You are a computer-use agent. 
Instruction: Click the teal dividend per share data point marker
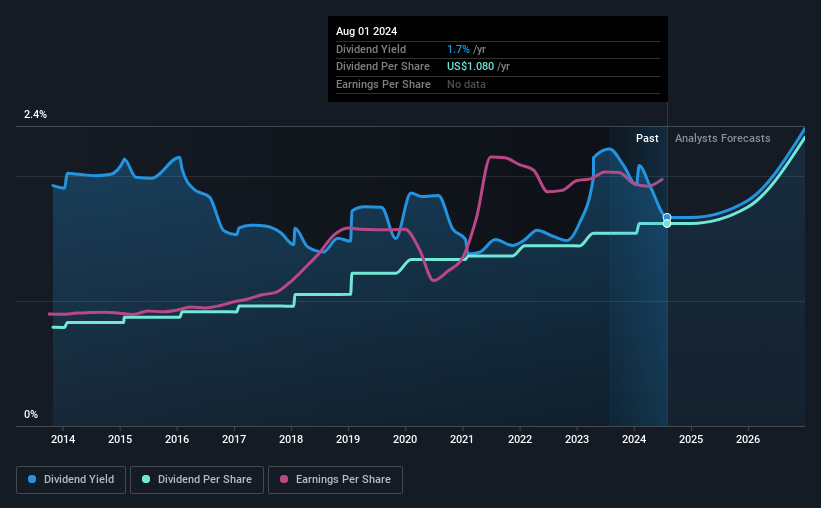[667, 224]
